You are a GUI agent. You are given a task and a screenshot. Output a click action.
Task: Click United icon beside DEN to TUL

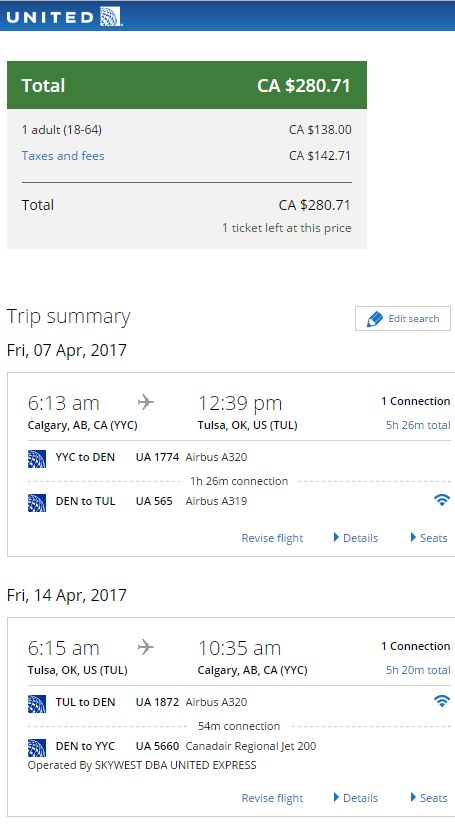[x=37, y=503]
